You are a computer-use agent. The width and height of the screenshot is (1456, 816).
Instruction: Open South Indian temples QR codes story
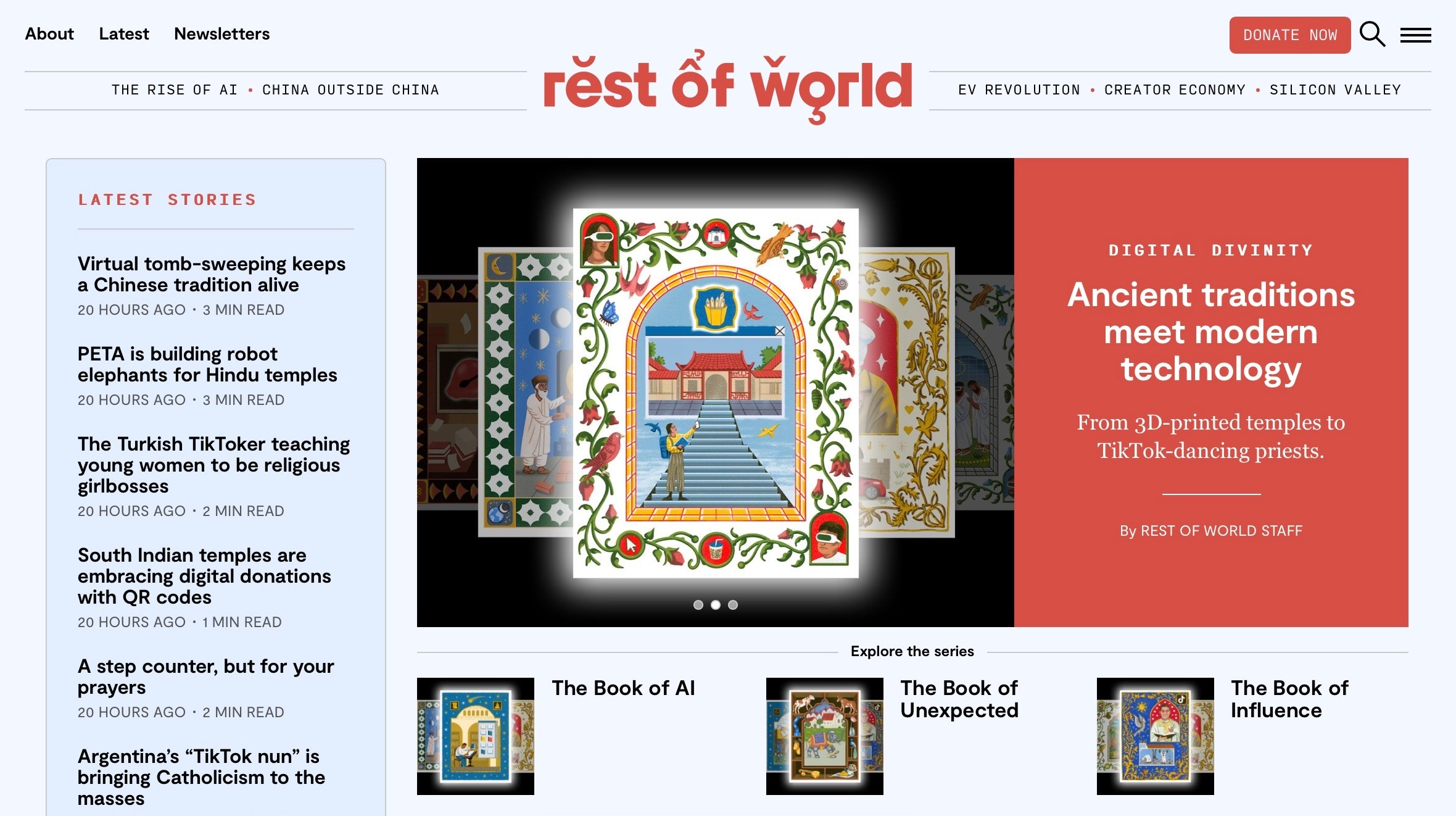pos(204,576)
